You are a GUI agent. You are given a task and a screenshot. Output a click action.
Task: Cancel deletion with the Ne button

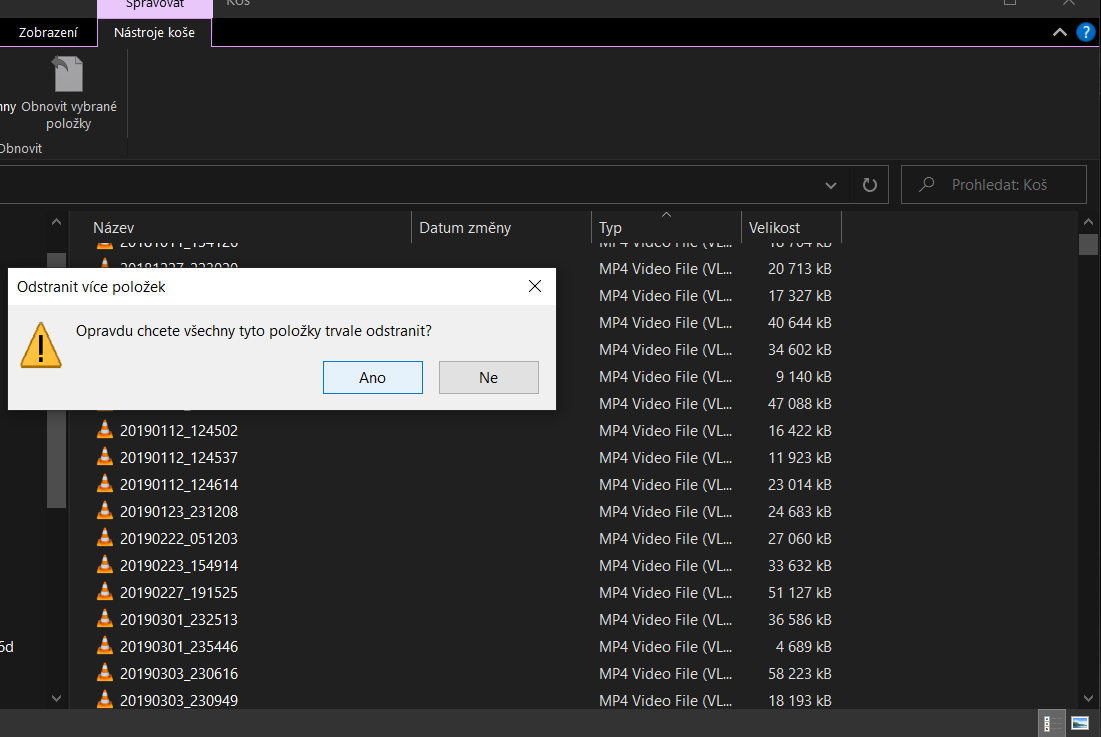click(489, 378)
